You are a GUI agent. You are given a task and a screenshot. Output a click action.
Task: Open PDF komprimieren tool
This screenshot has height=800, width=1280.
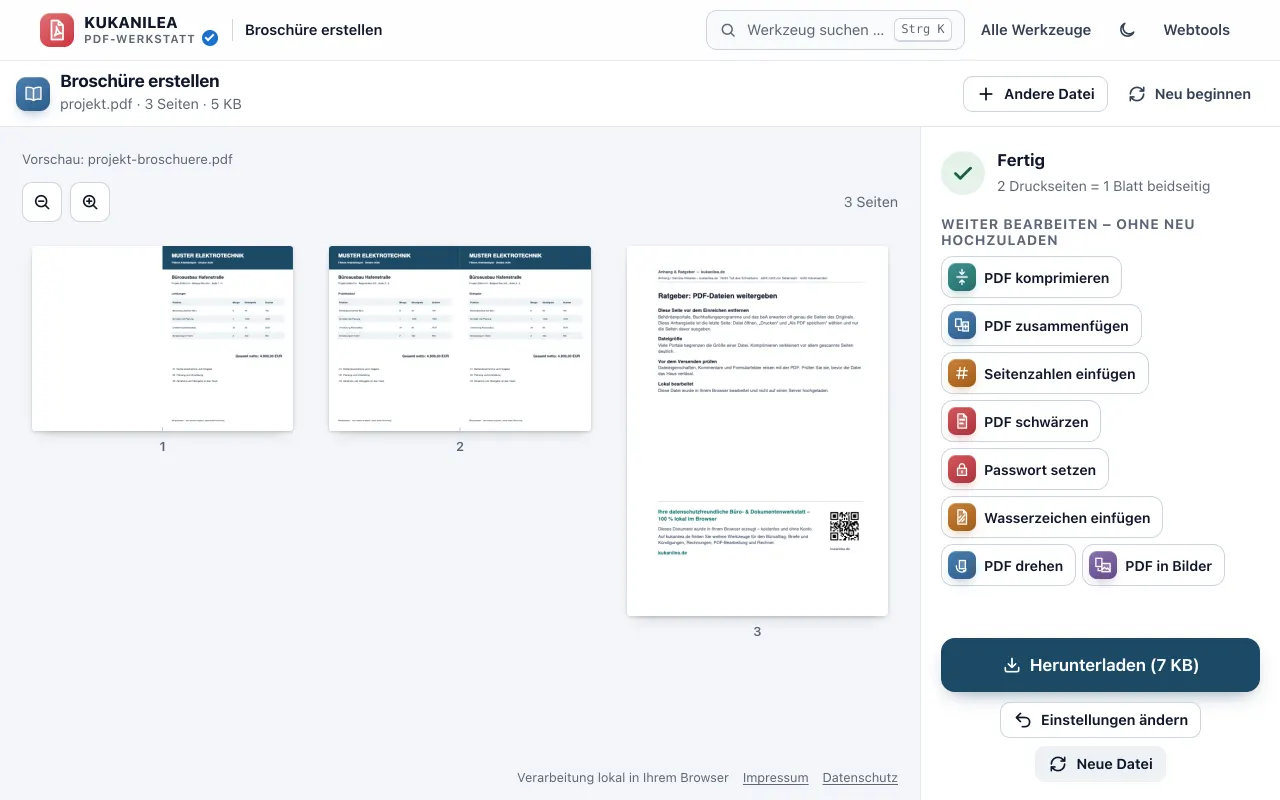(x=1031, y=278)
